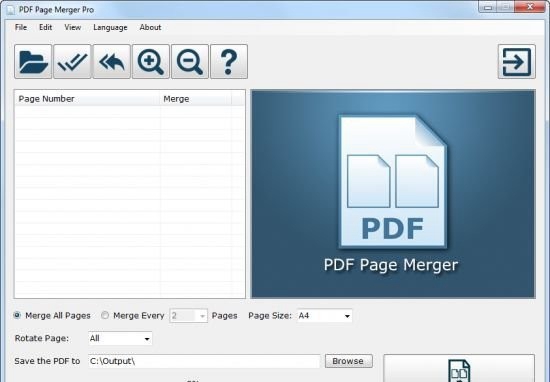Open the File menu
550x382 pixels.
click(21, 27)
